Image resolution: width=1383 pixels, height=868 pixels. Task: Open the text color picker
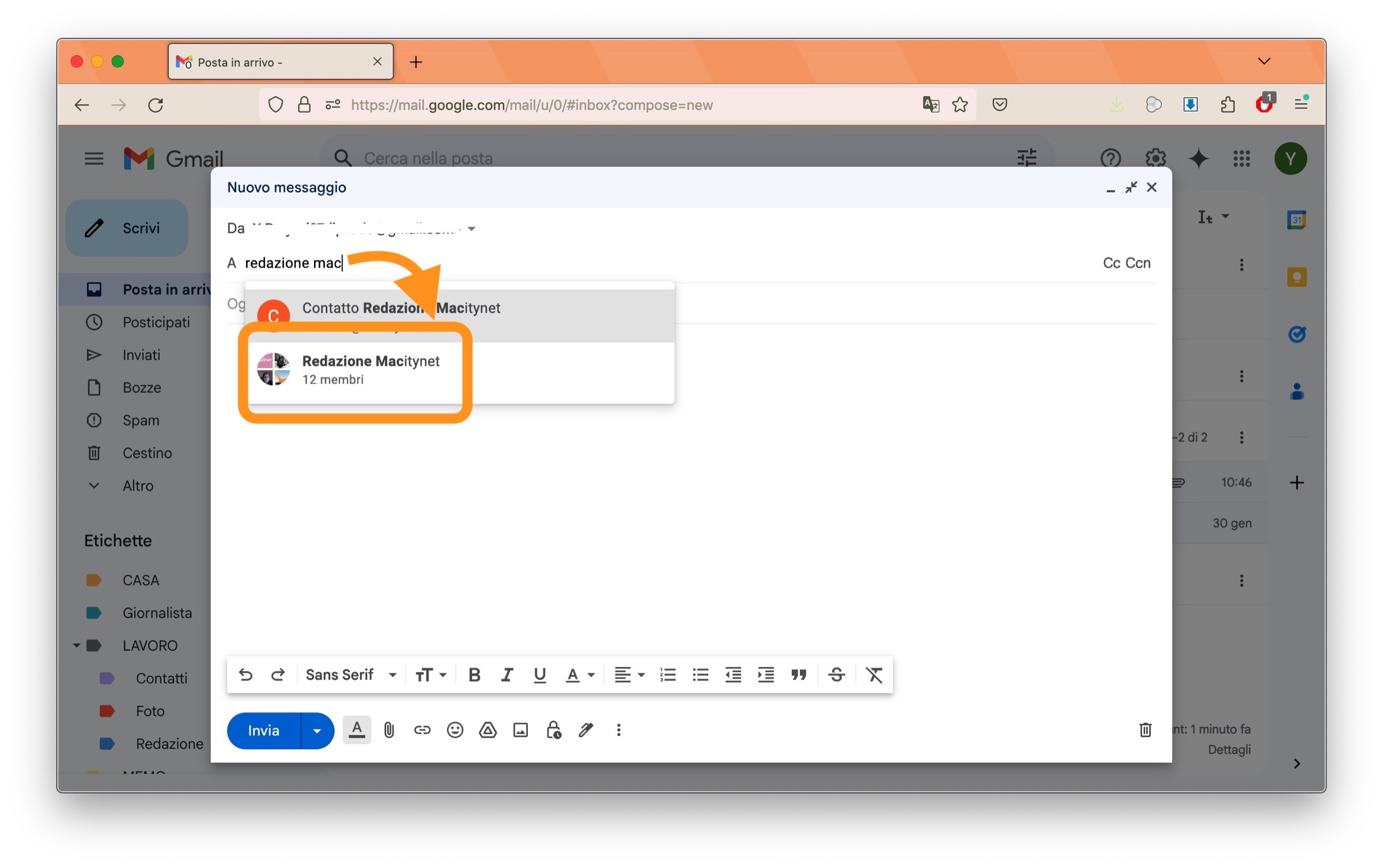pos(579,675)
